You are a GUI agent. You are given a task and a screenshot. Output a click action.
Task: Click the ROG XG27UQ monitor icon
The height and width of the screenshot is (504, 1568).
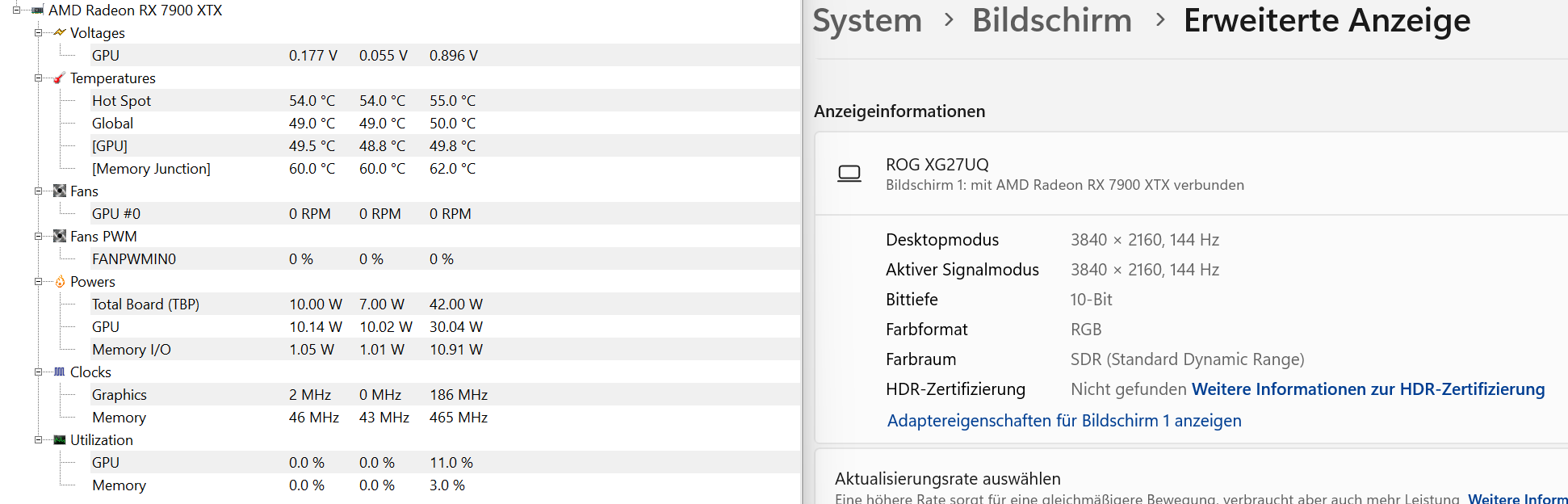point(849,174)
